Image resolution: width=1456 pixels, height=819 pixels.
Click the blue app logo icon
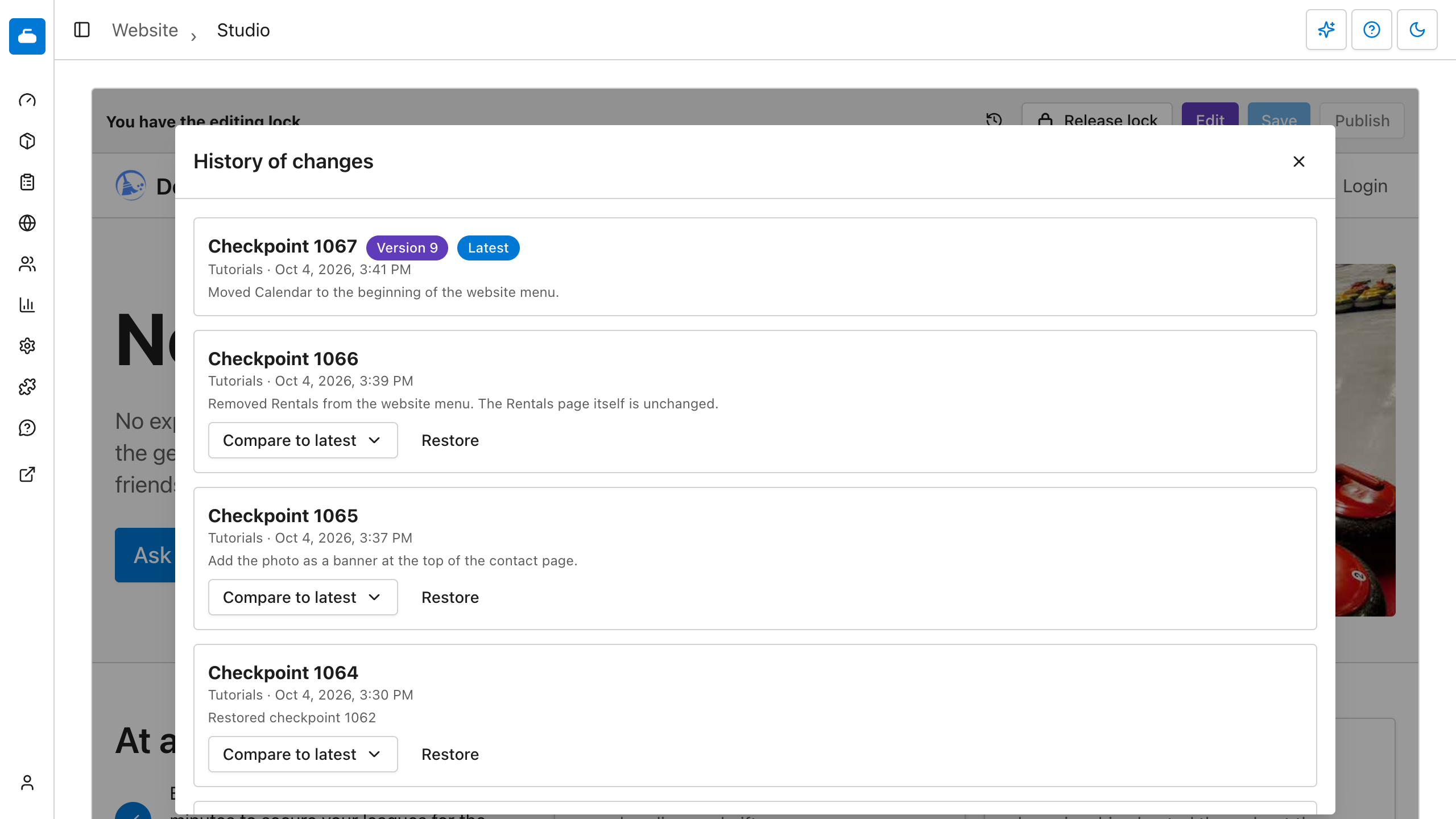27,36
